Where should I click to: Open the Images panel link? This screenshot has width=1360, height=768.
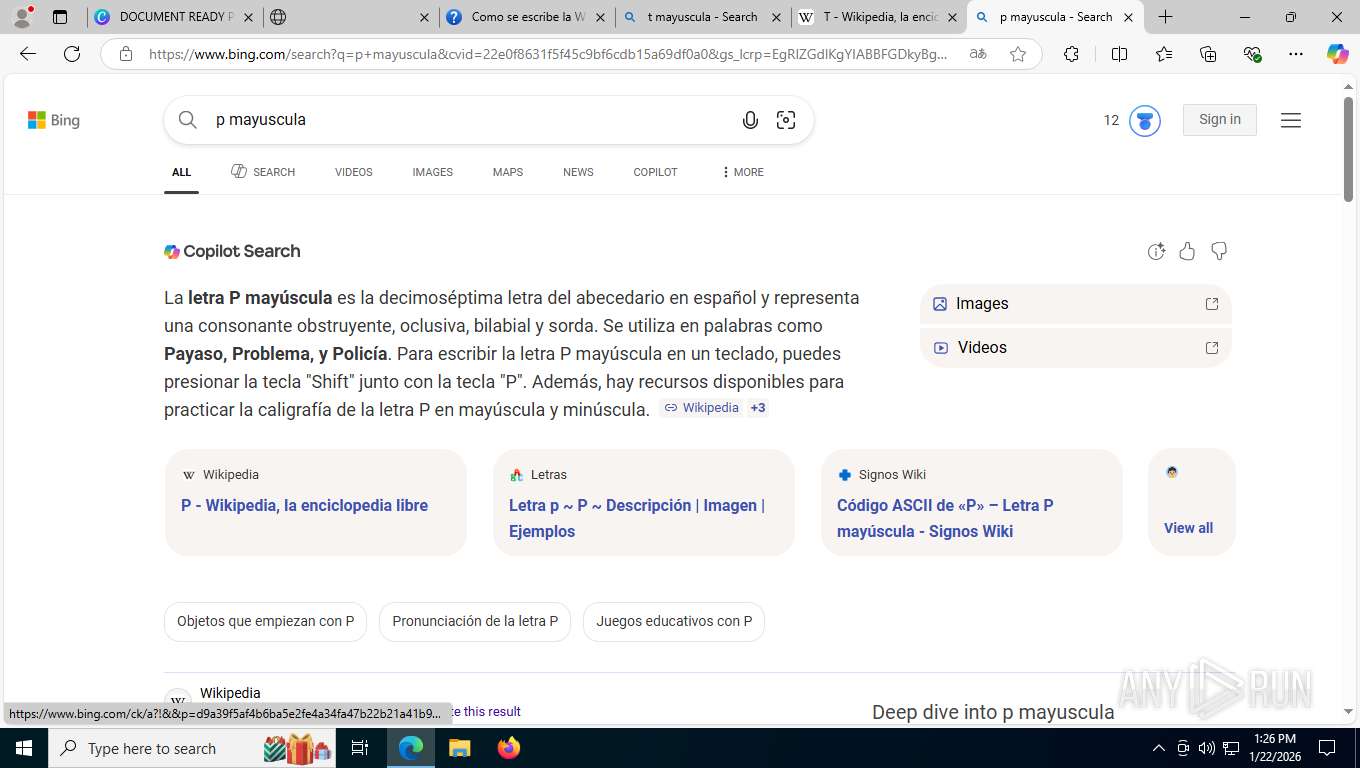click(1075, 304)
